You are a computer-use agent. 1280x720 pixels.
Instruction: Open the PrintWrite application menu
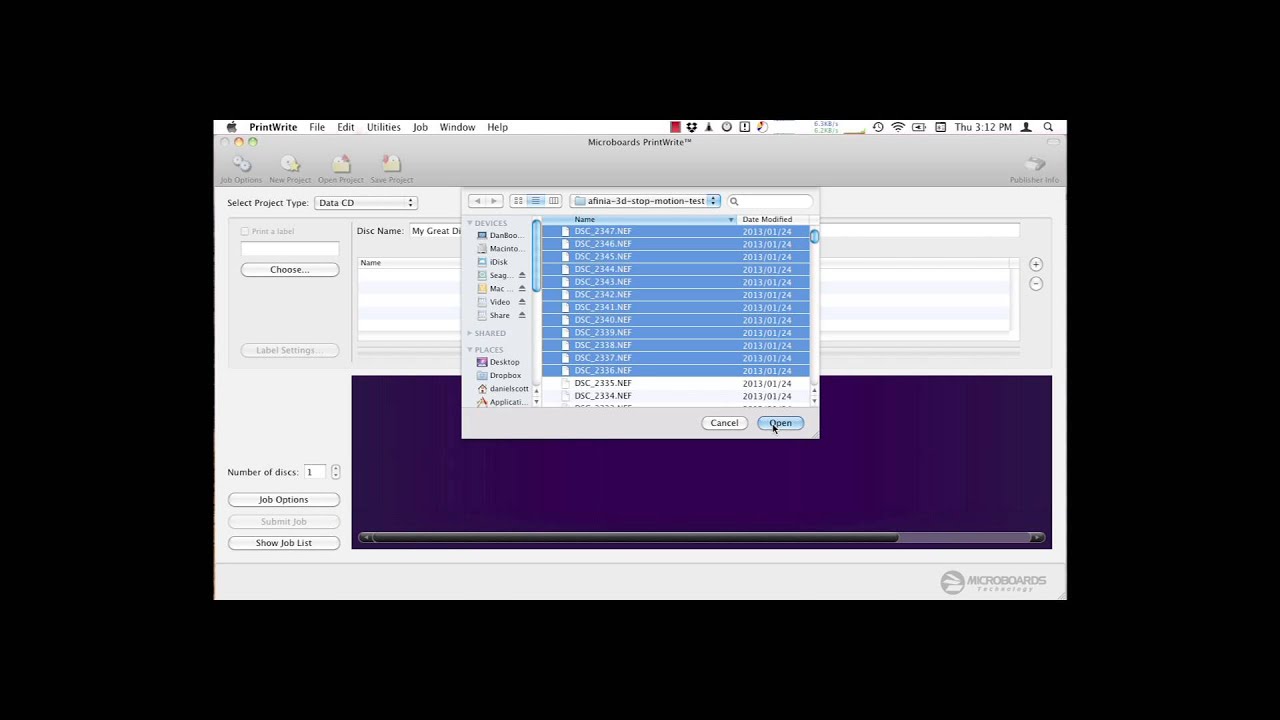(x=273, y=127)
